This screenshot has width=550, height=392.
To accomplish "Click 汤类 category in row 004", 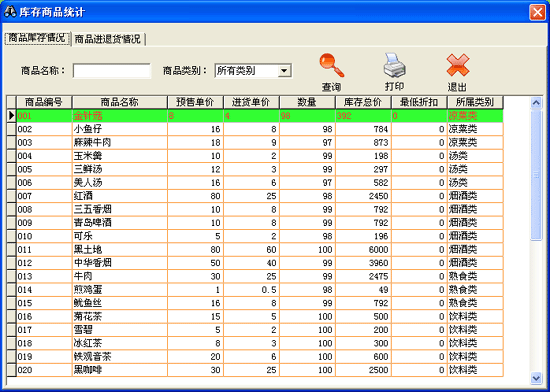I will click(475, 156).
